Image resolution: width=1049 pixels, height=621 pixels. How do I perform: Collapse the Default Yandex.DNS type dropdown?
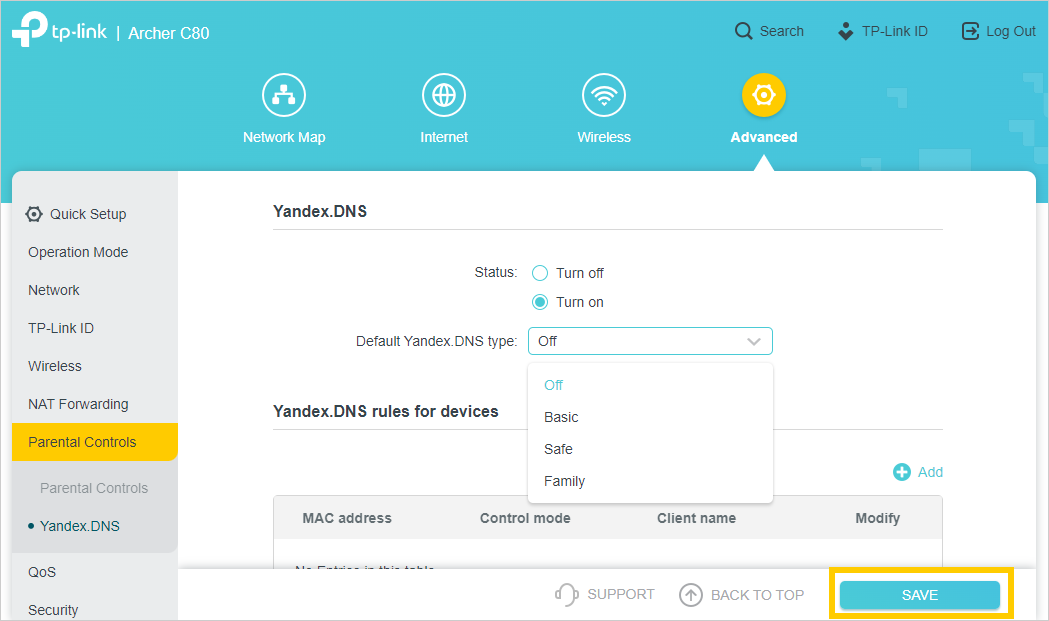[x=754, y=341]
